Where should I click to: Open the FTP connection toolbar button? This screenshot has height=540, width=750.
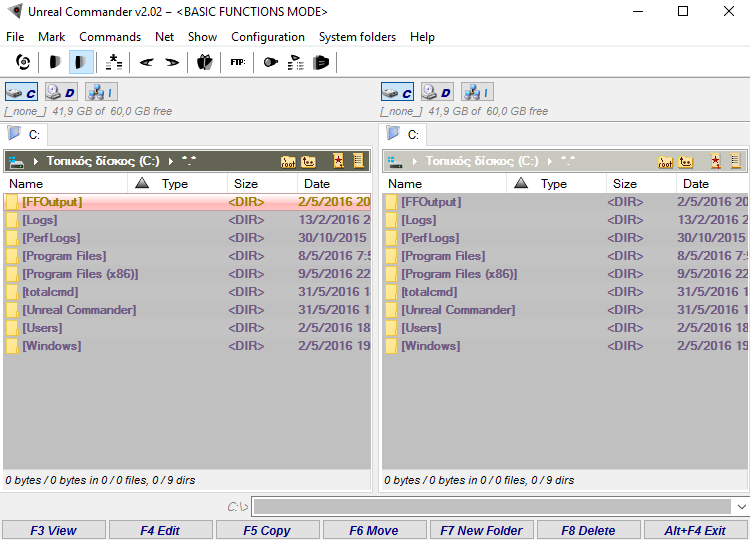pos(238,62)
